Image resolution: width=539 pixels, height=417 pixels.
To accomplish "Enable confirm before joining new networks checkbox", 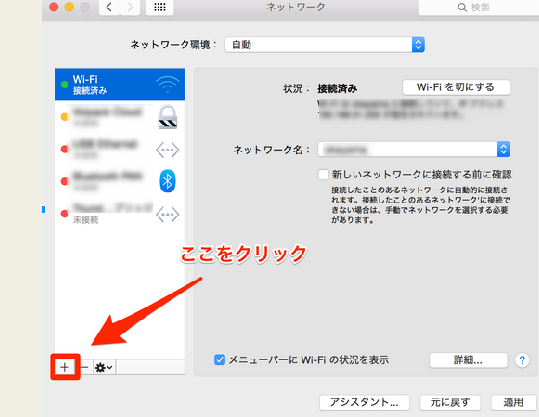I will coord(323,174).
